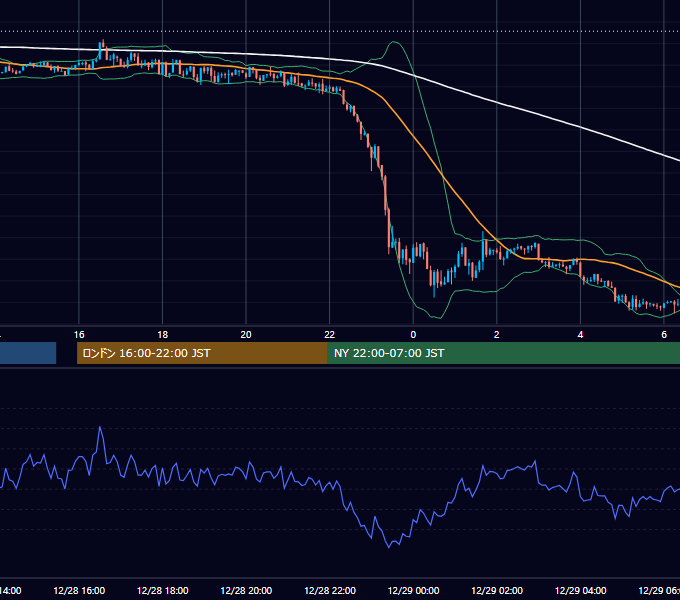Select the white dotted horizontal price line

click(x=340, y=31)
